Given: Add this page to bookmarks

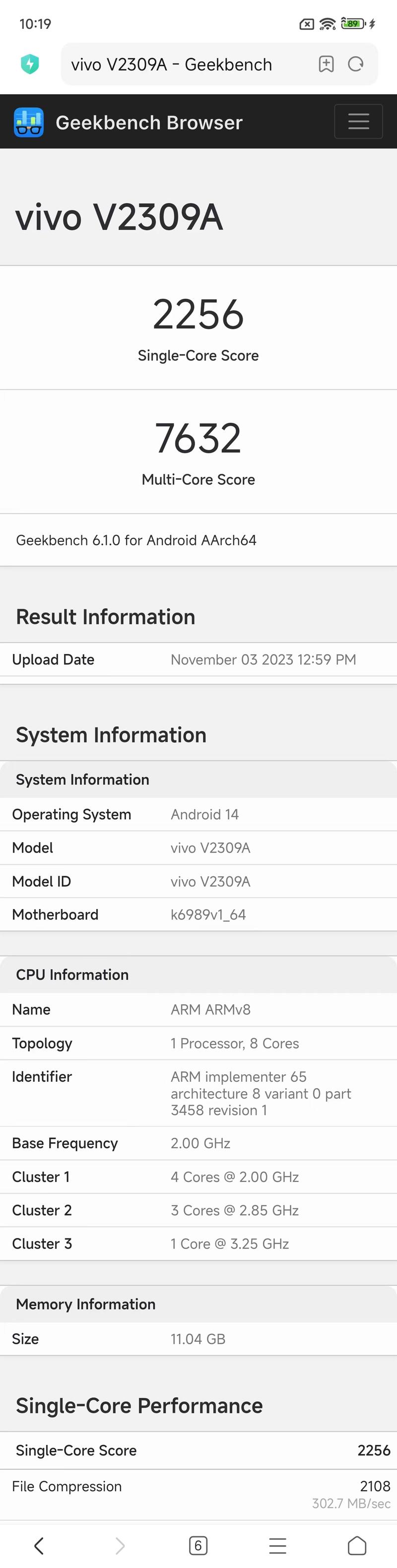Looking at the screenshot, I should coord(327,64).
